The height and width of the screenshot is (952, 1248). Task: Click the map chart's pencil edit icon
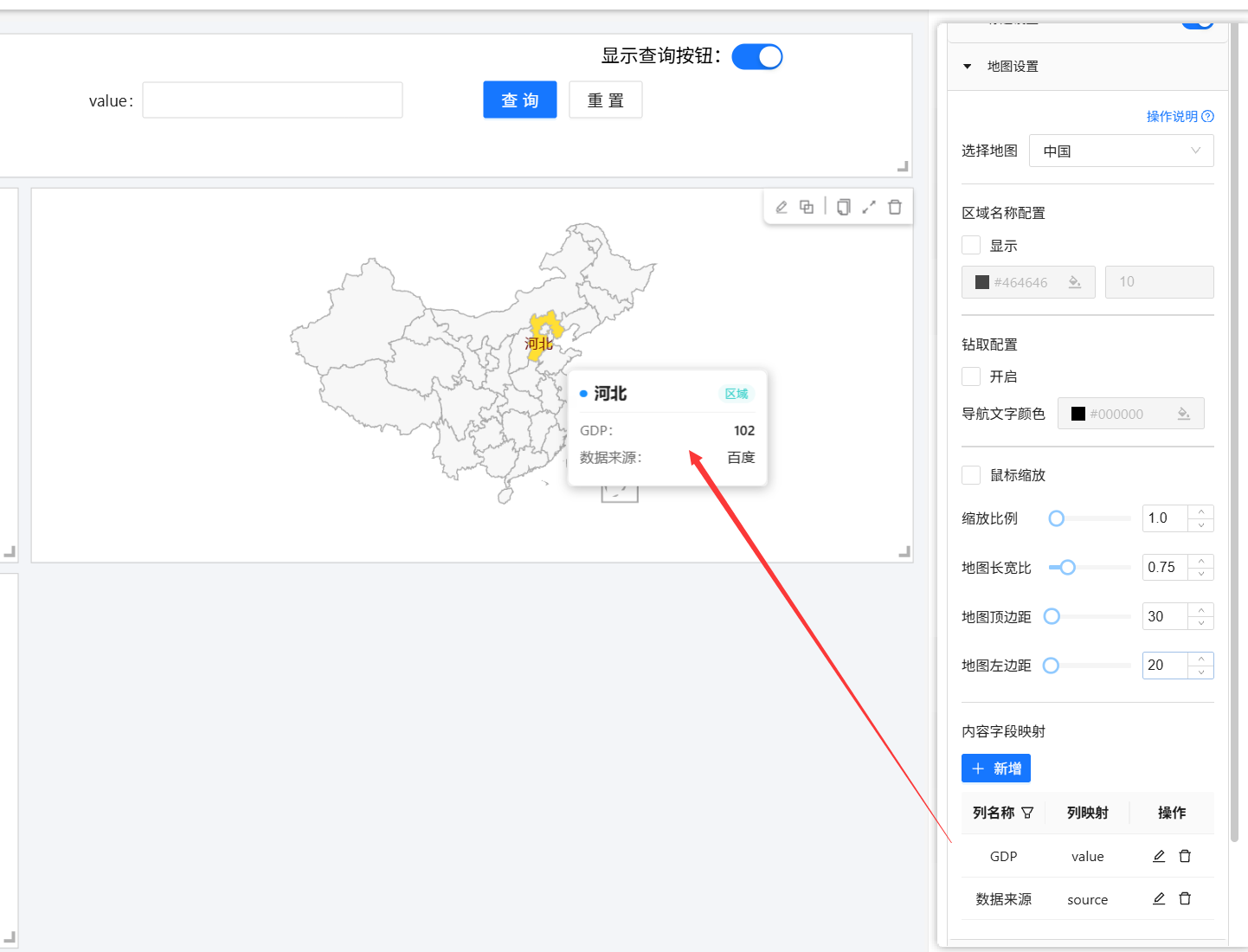pyautogui.click(x=782, y=207)
